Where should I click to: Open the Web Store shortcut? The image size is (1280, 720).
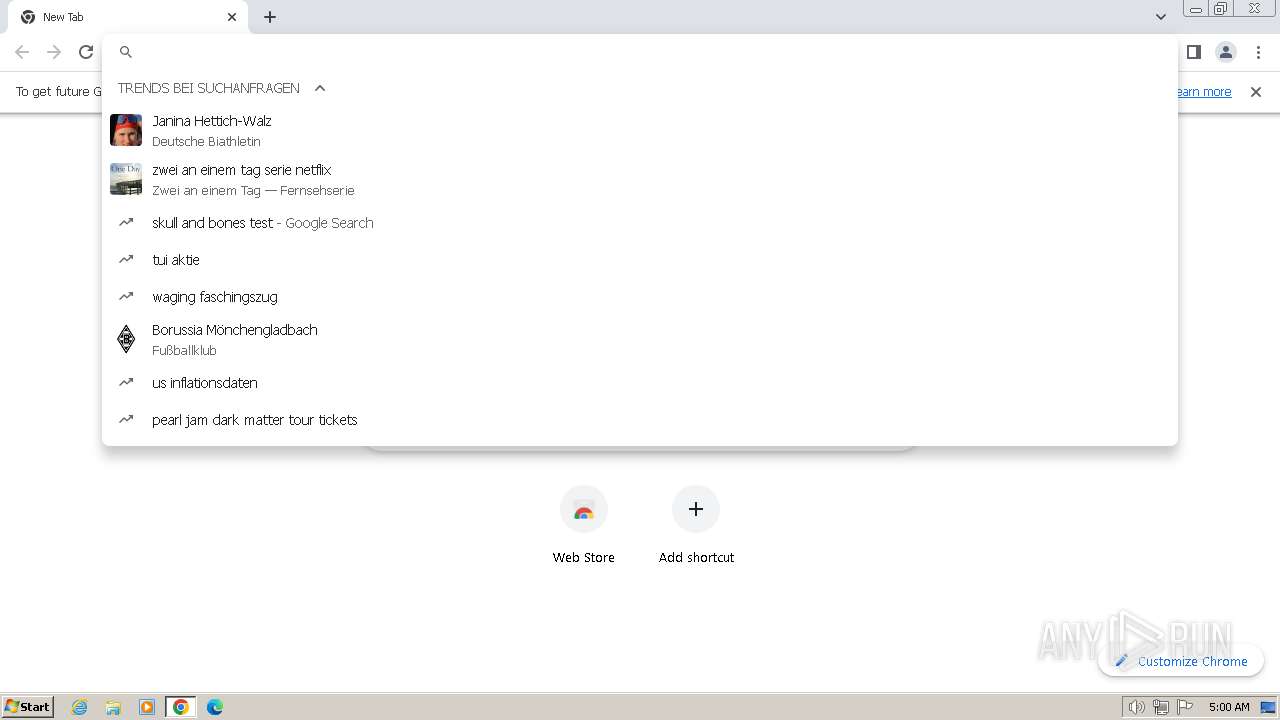(x=584, y=525)
